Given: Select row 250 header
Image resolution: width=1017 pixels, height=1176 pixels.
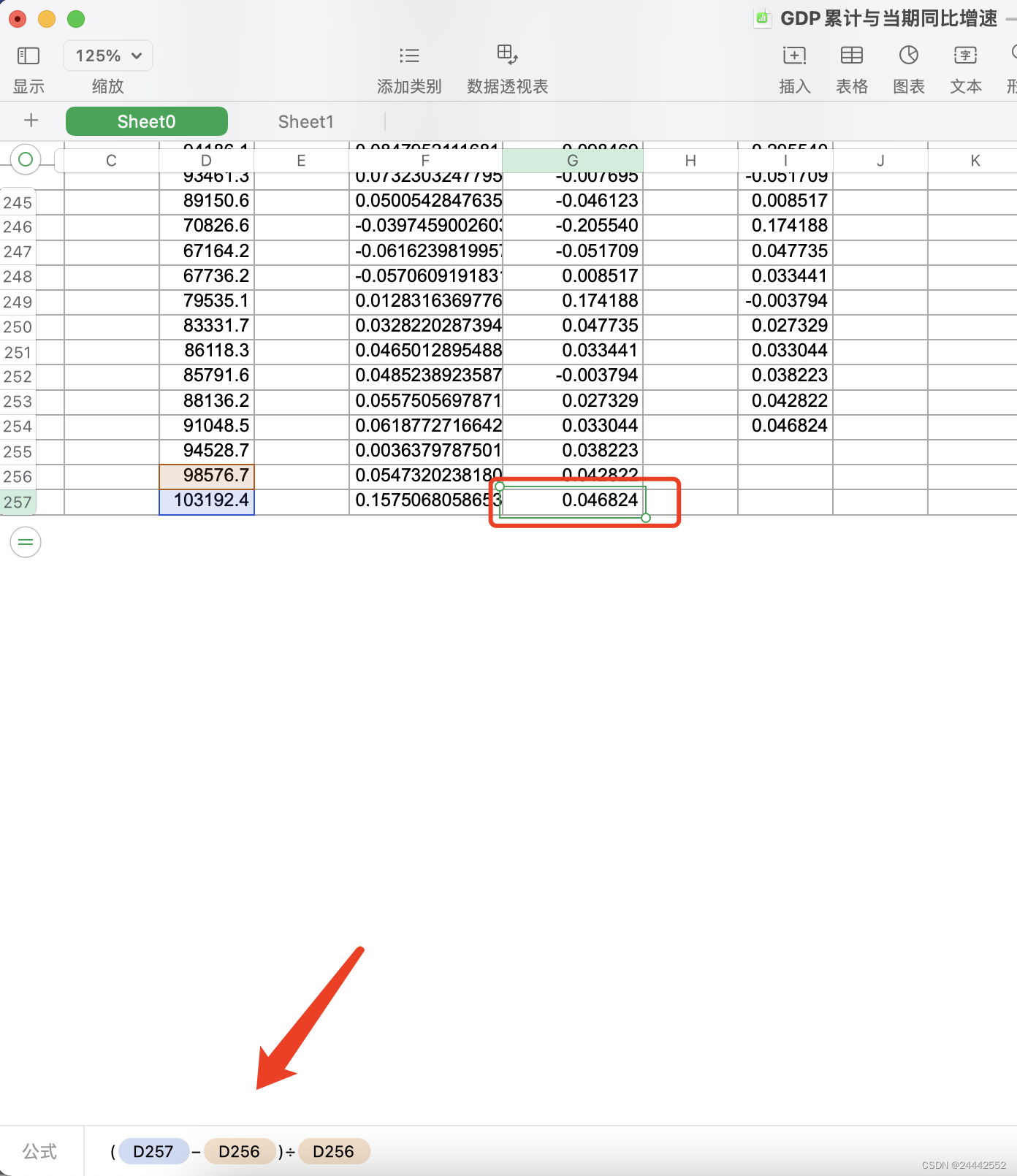Looking at the screenshot, I should tap(18, 327).
